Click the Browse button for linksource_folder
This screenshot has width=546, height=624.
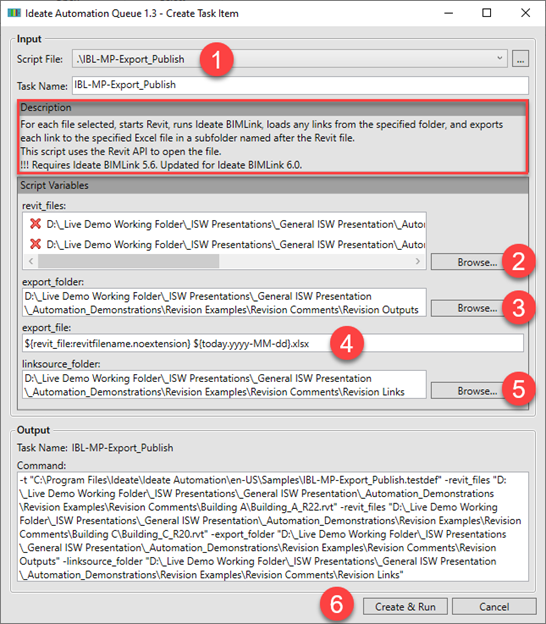[x=467, y=391]
